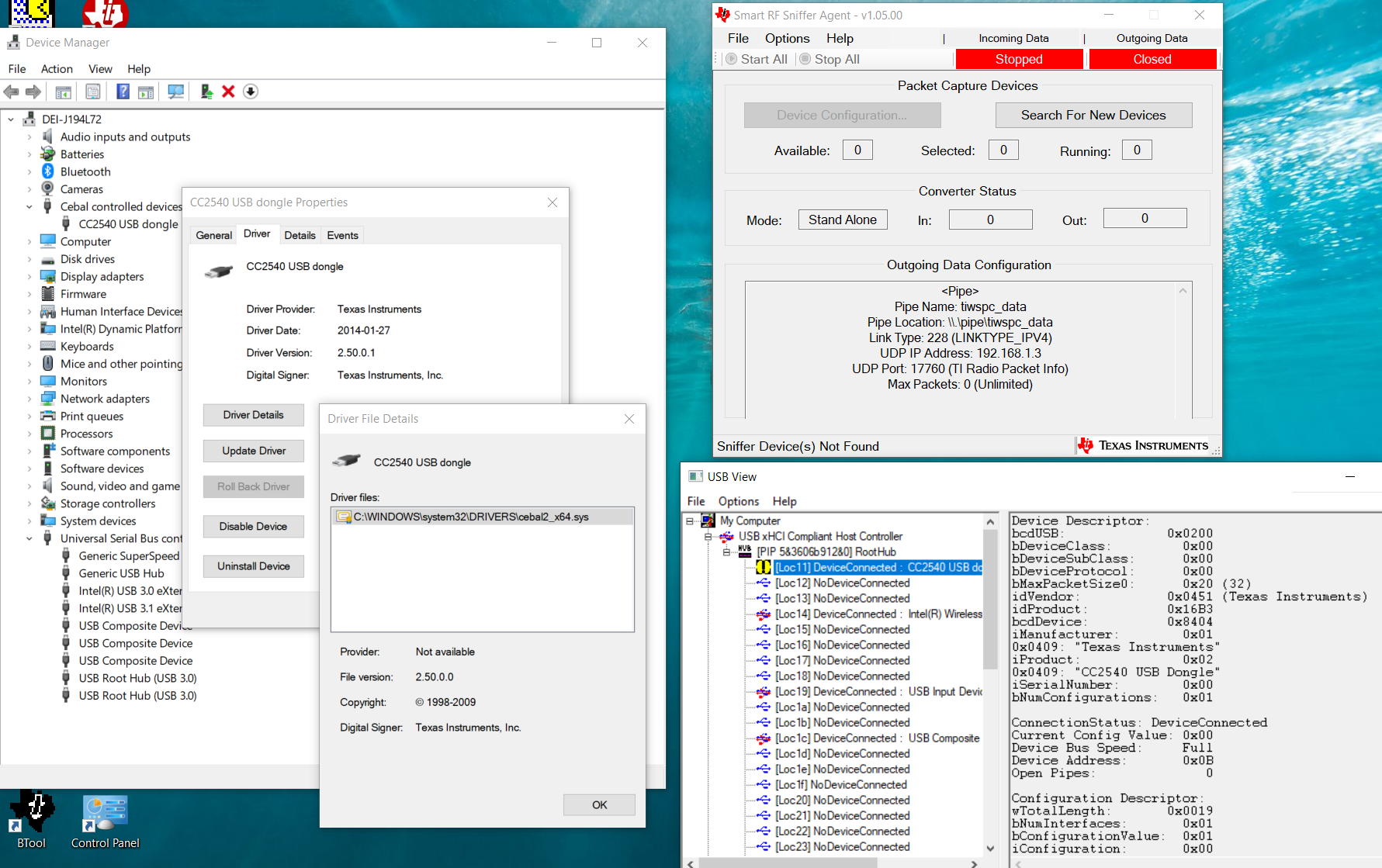Click the Available devices count field
The image size is (1382, 868).
click(x=857, y=150)
